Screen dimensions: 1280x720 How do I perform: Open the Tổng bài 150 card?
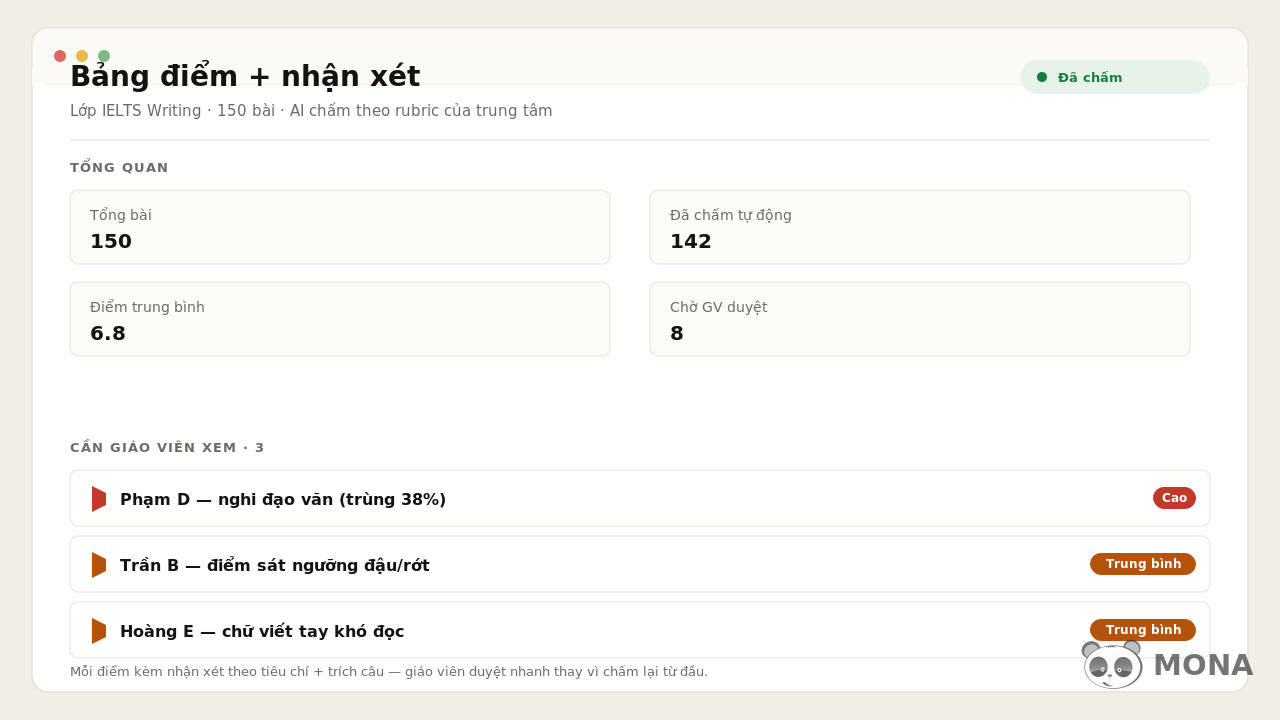(x=340, y=227)
